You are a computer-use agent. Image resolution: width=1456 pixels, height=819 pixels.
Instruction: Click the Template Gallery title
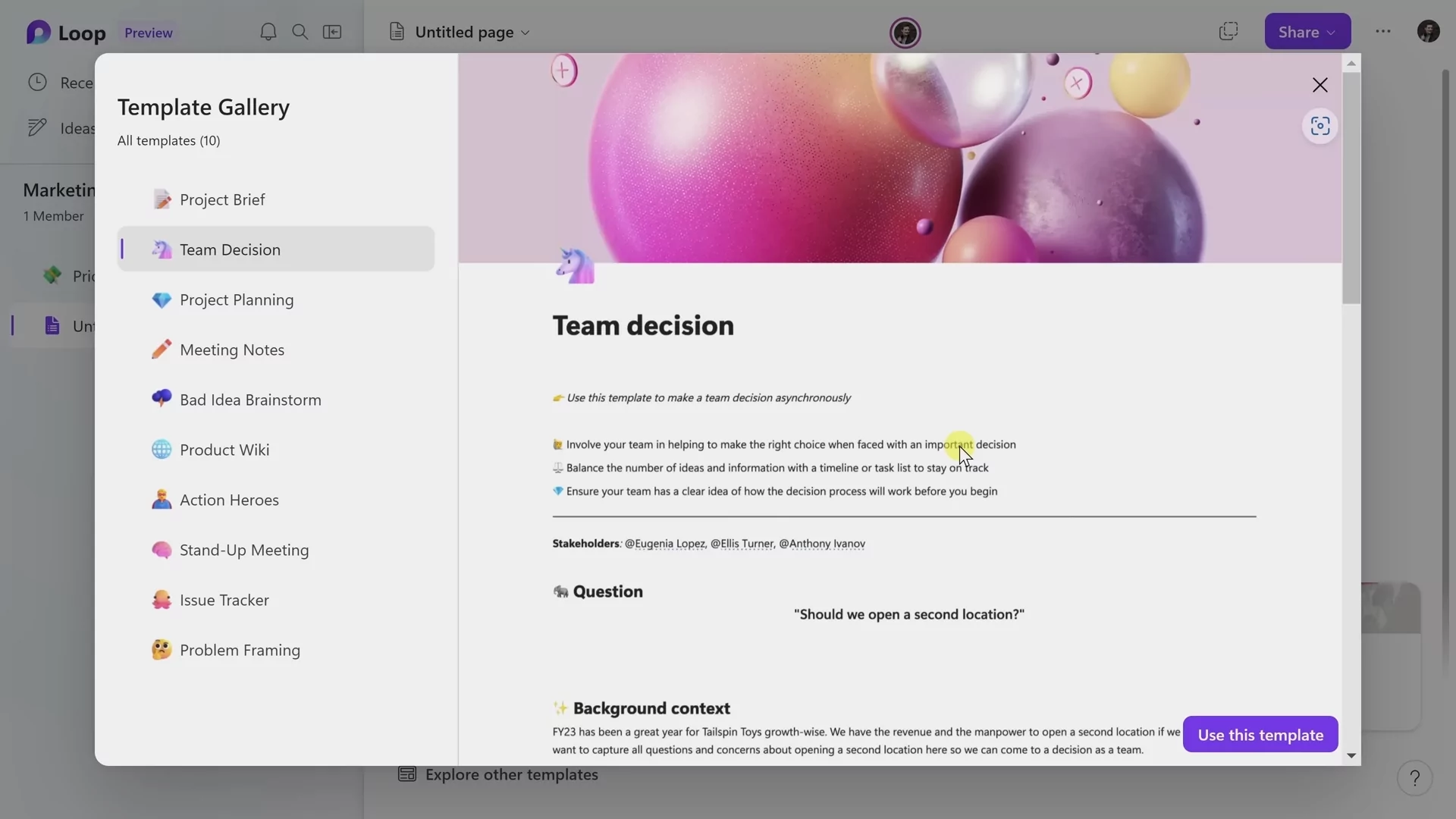(x=203, y=107)
